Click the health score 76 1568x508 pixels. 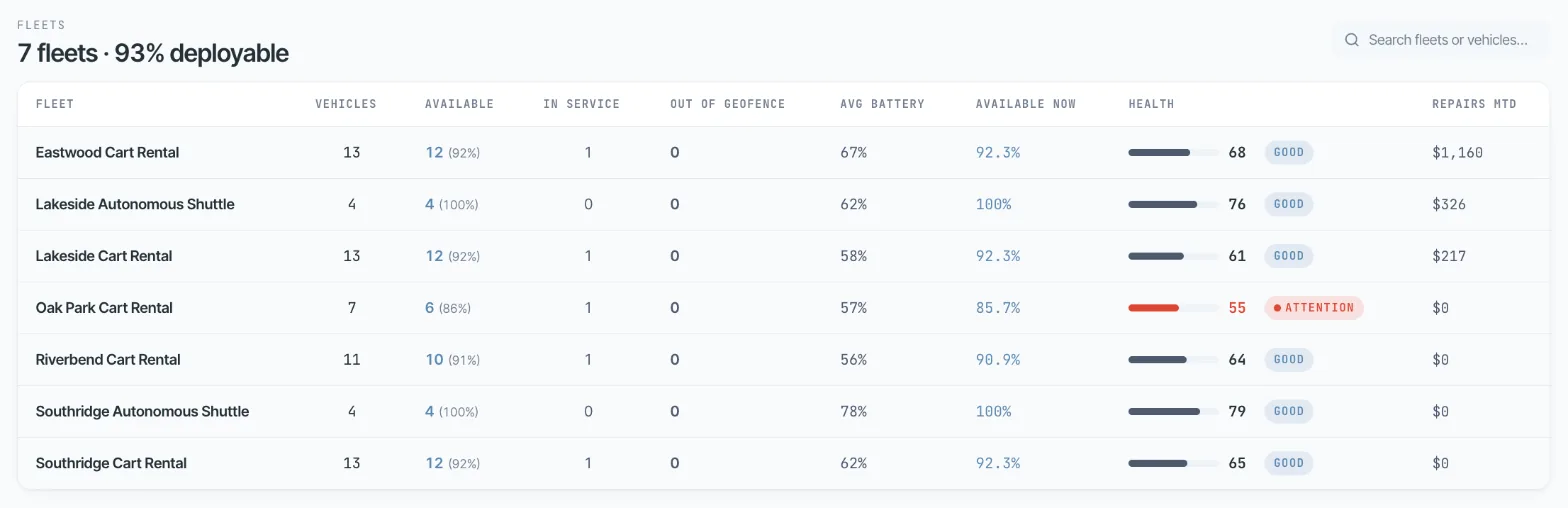pyautogui.click(x=1237, y=204)
